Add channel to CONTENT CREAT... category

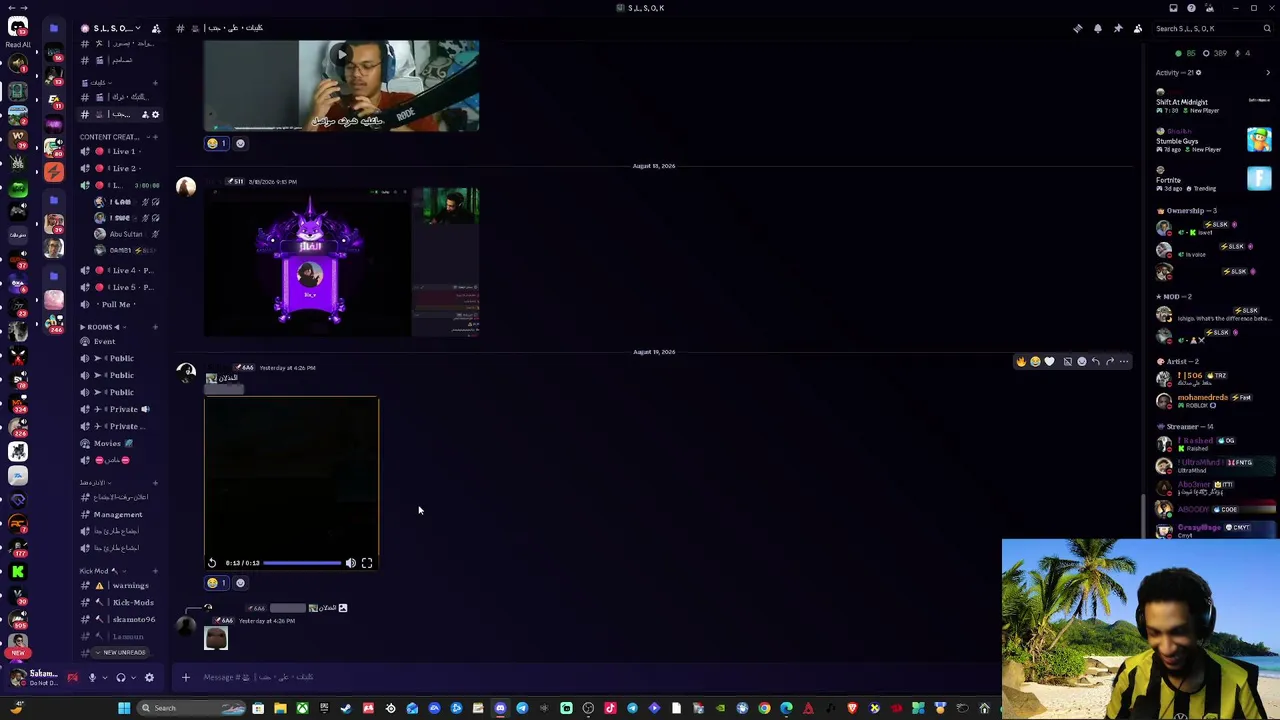pyautogui.click(x=155, y=137)
